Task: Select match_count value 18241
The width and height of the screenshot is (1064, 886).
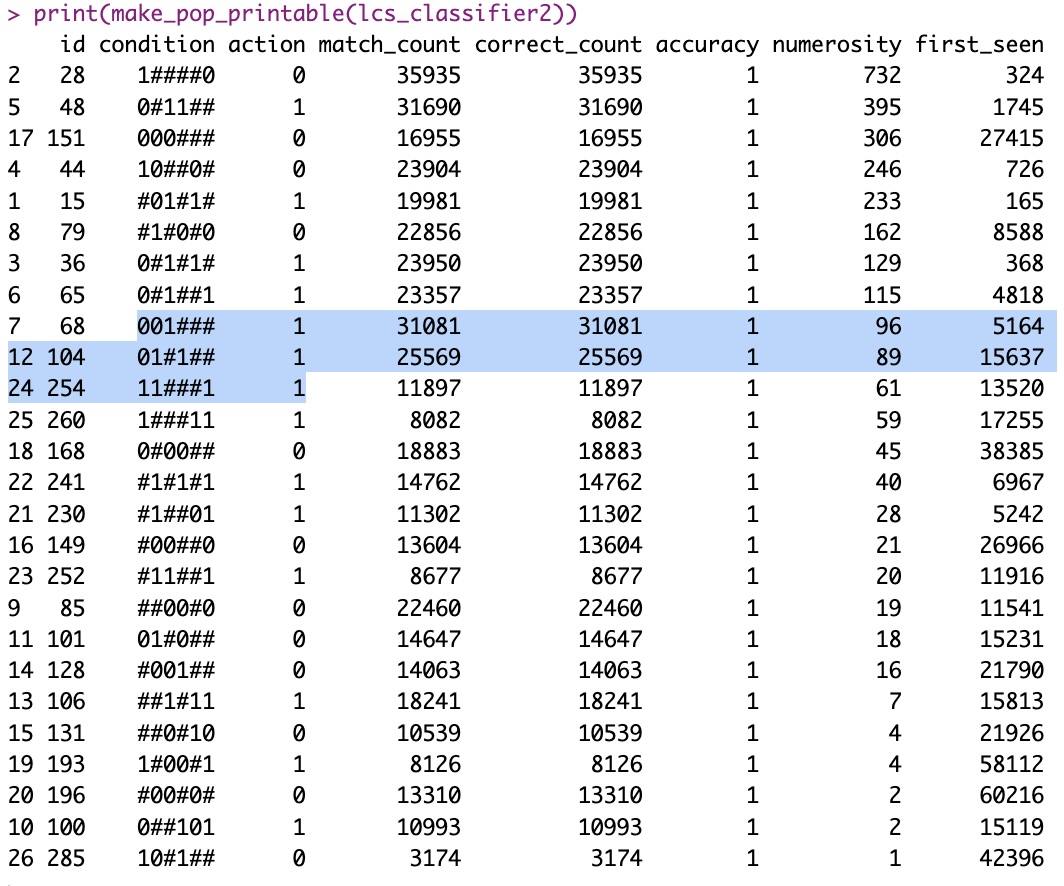Action: click(x=428, y=701)
